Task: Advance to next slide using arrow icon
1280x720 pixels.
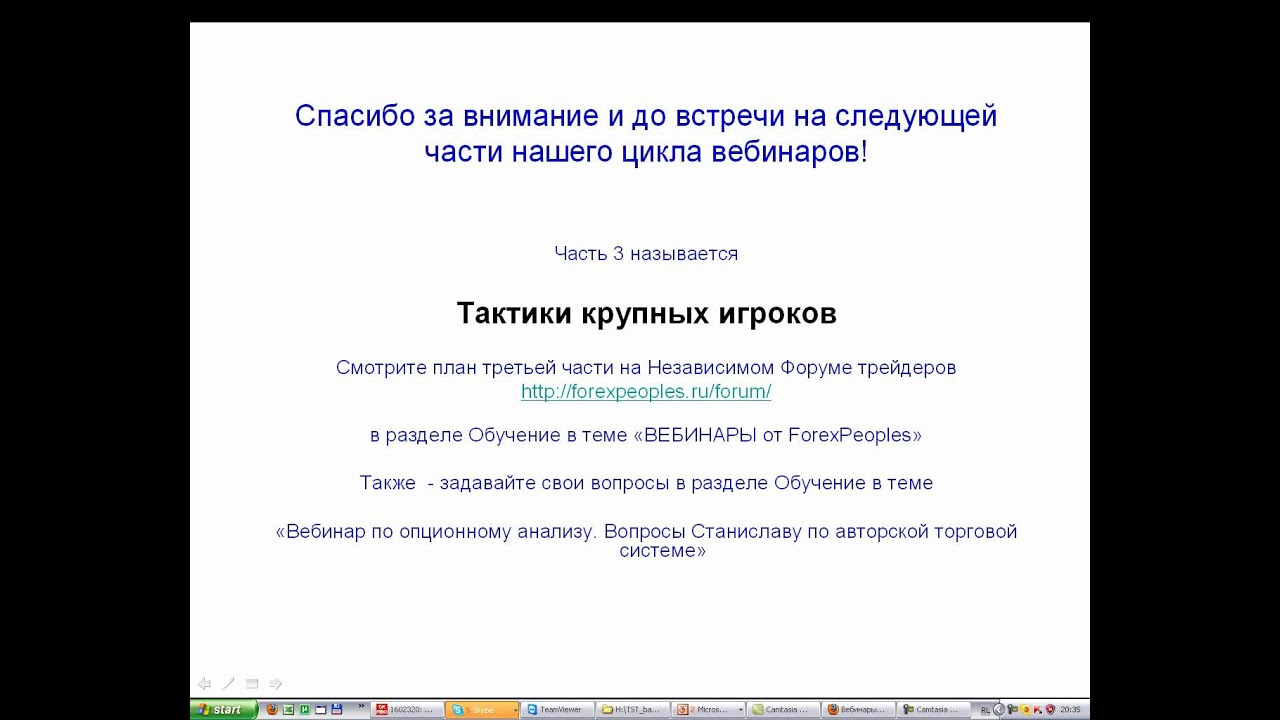Action: (x=276, y=684)
